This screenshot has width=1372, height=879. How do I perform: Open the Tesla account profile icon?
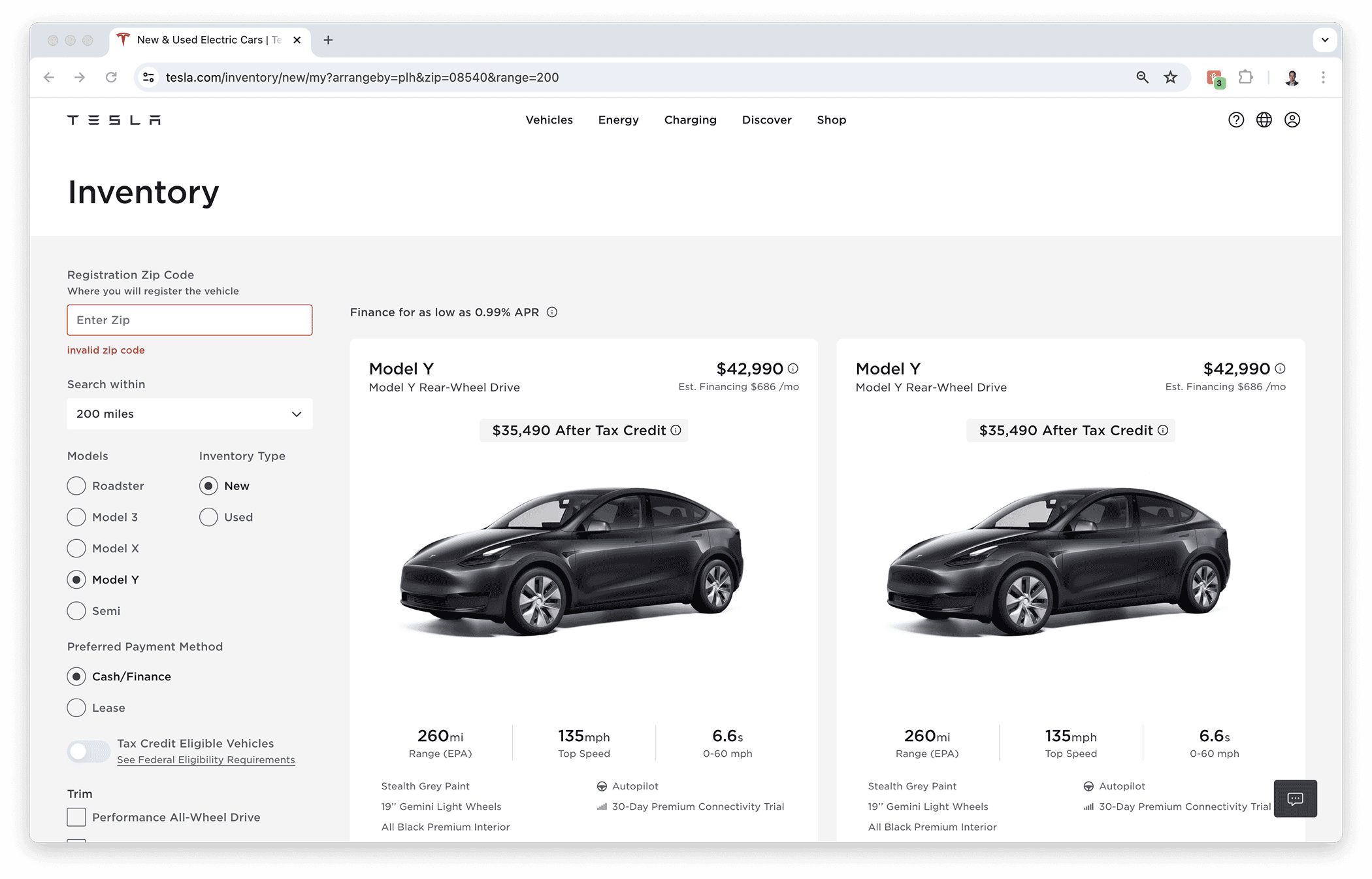click(x=1292, y=120)
